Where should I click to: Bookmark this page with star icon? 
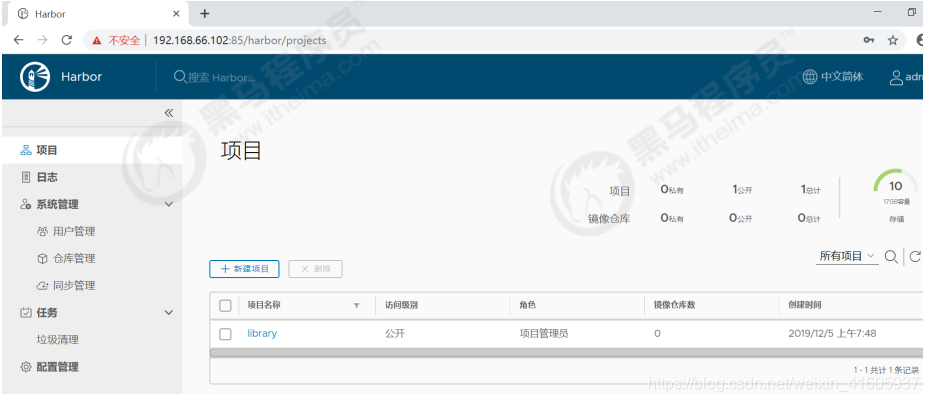tap(893, 40)
